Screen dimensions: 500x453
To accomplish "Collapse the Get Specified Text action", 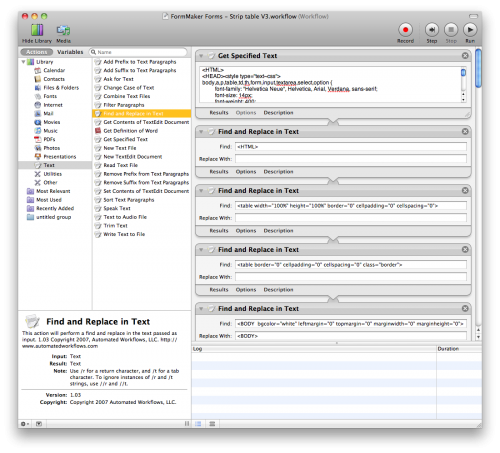I will 201,56.
